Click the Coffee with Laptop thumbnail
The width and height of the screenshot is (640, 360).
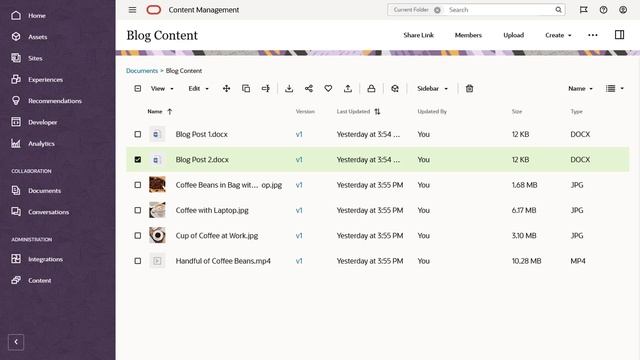tap(157, 210)
